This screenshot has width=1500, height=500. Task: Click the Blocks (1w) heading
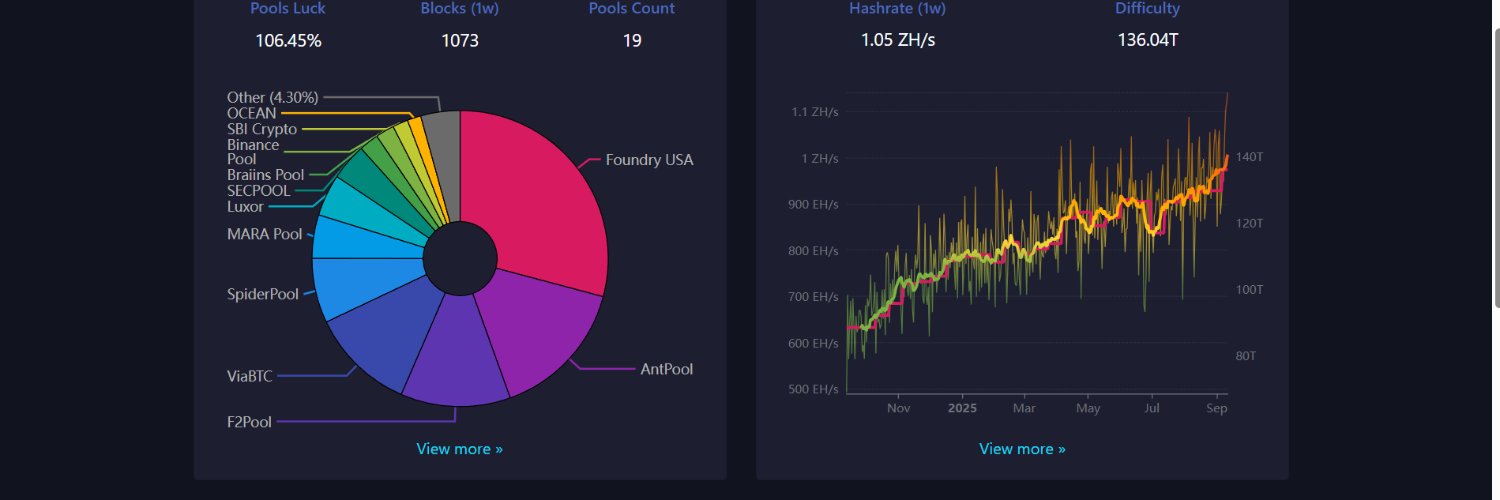[x=460, y=8]
